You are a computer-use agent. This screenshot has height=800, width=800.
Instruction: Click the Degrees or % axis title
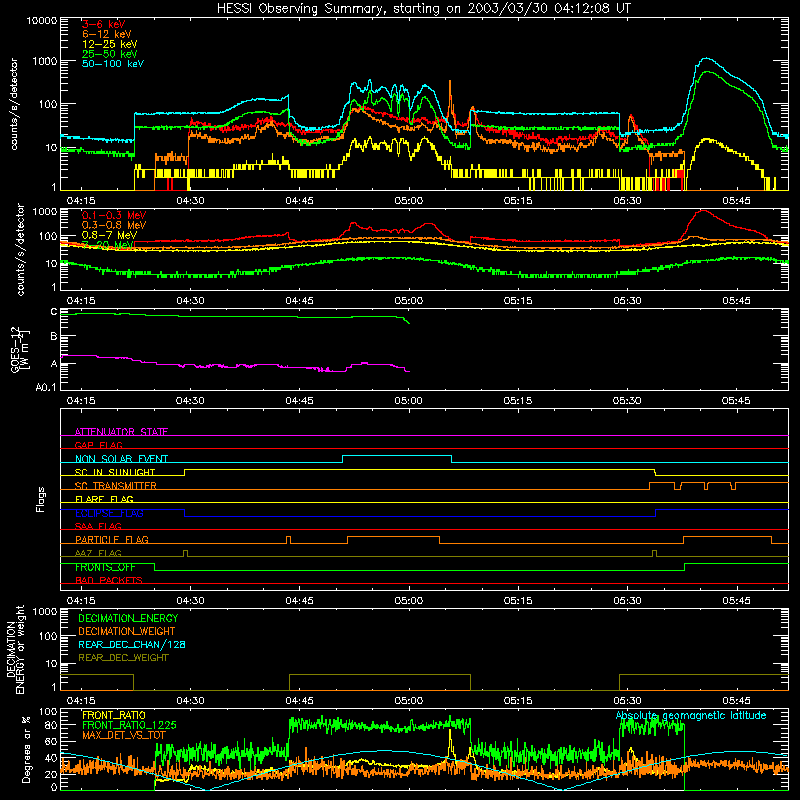(26, 749)
